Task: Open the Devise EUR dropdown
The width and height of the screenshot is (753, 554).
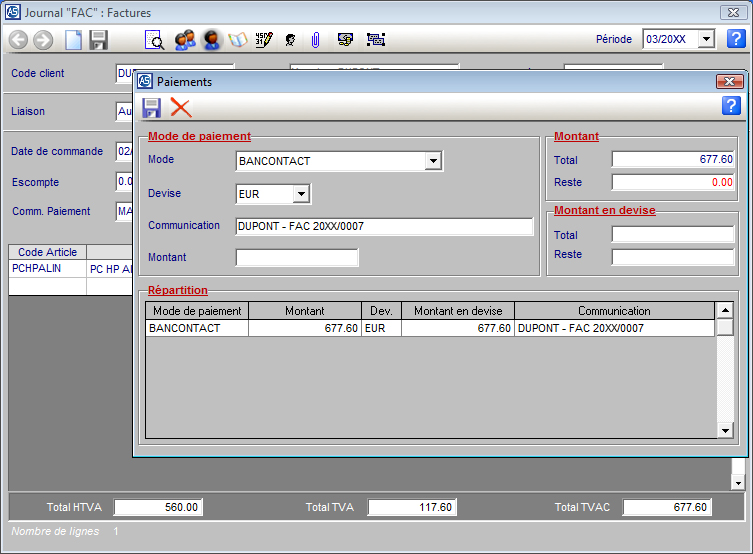Action: click(301, 194)
